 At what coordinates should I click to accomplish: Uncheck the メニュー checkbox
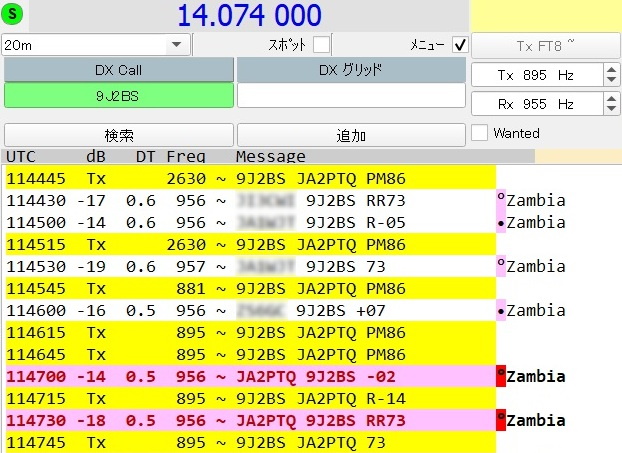tap(460, 44)
